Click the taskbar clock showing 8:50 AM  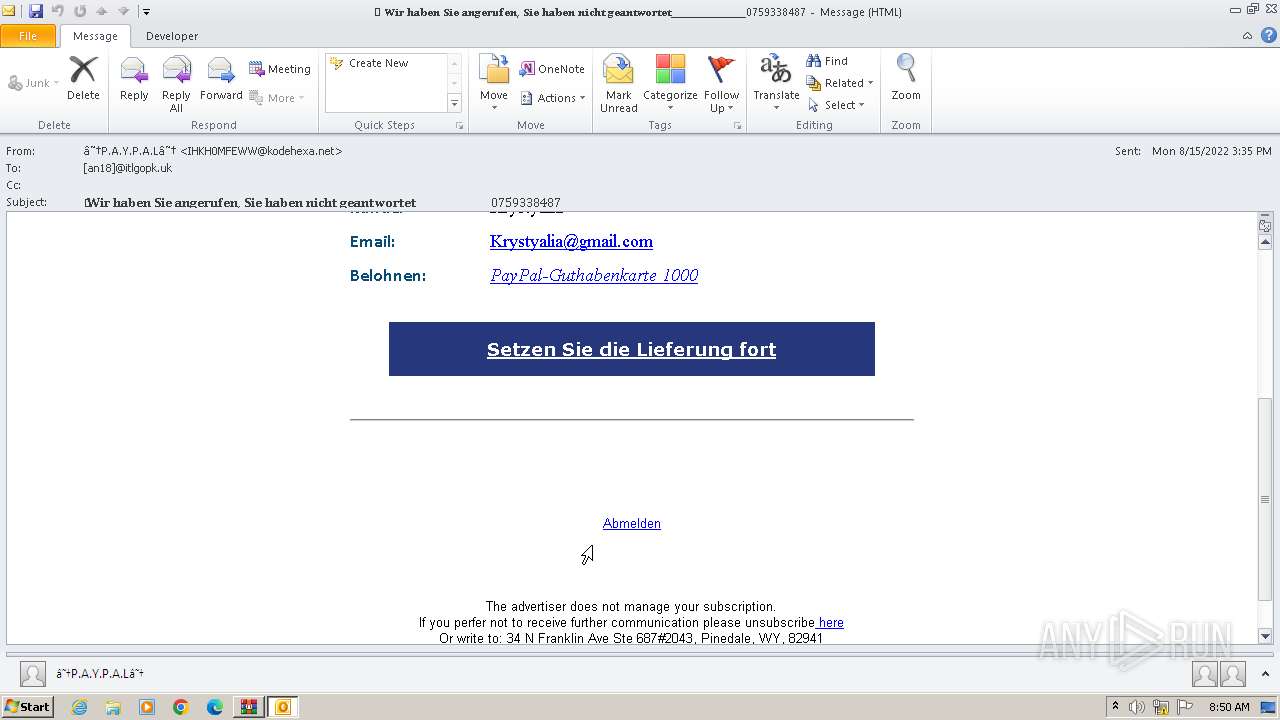click(1229, 707)
